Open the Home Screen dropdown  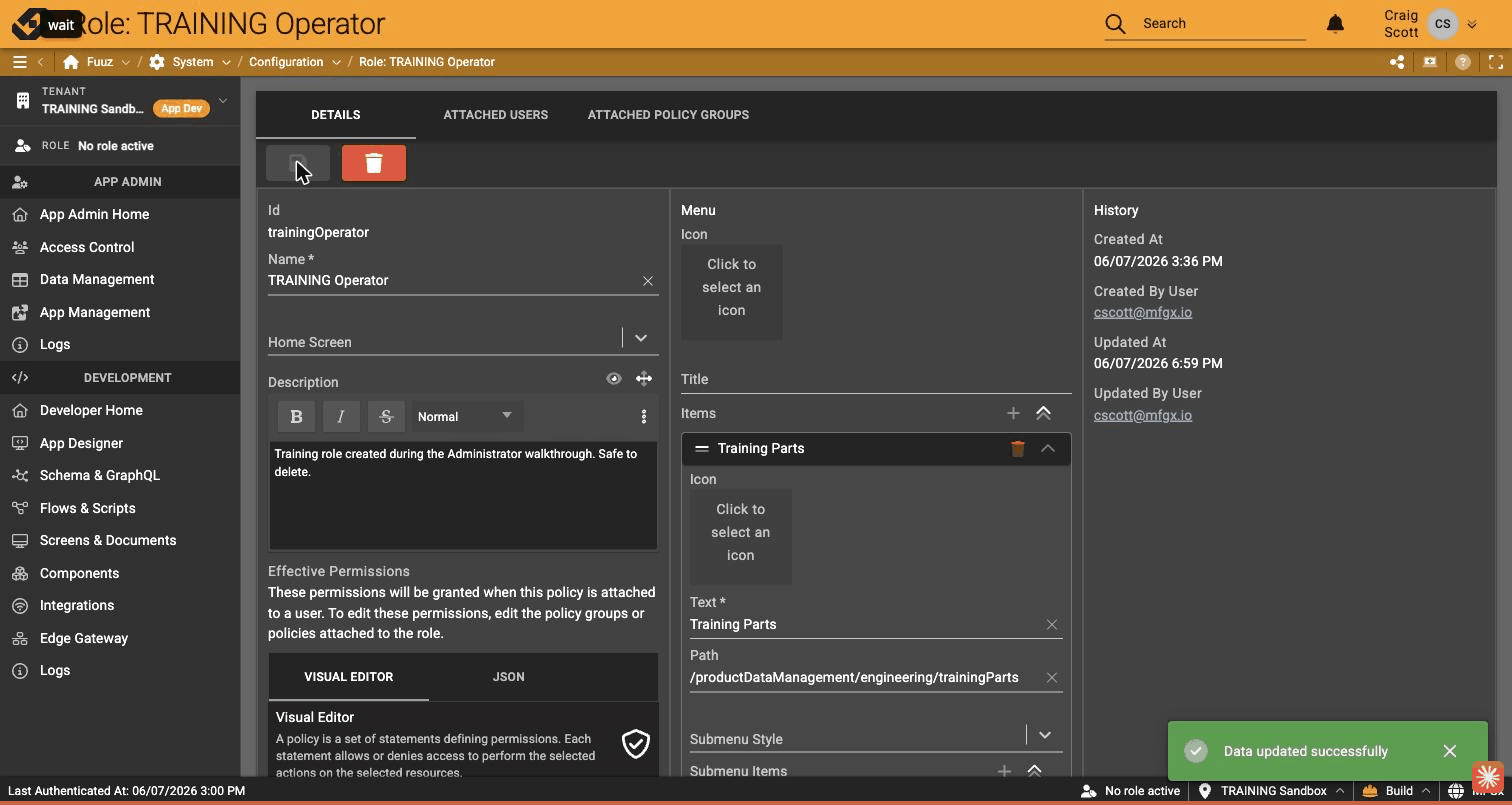tap(641, 338)
